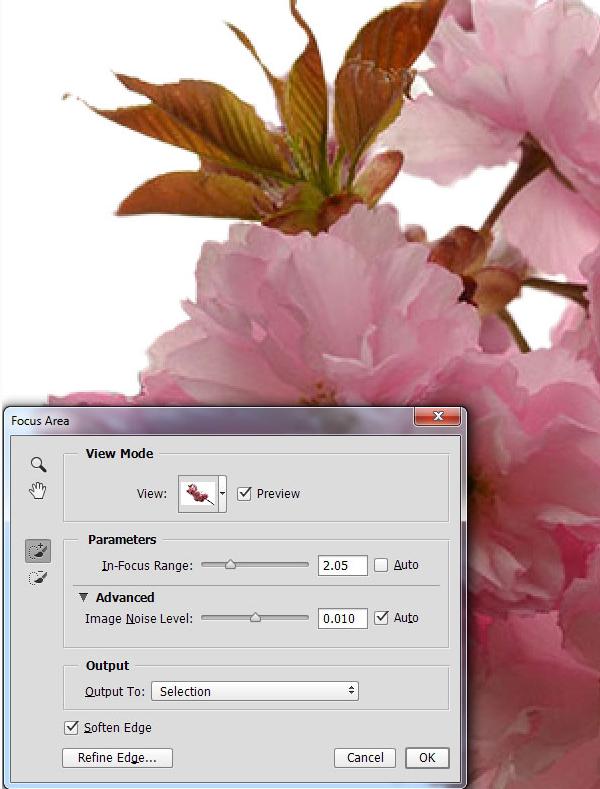This screenshot has width=600, height=789.
Task: Click the View mode thumbnail preview
Action: [198, 494]
